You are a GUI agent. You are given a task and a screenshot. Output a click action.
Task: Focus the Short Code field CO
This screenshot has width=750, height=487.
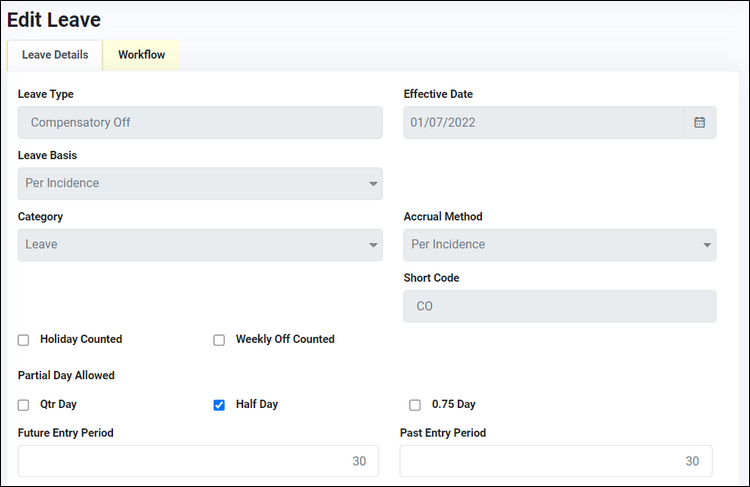coord(560,306)
